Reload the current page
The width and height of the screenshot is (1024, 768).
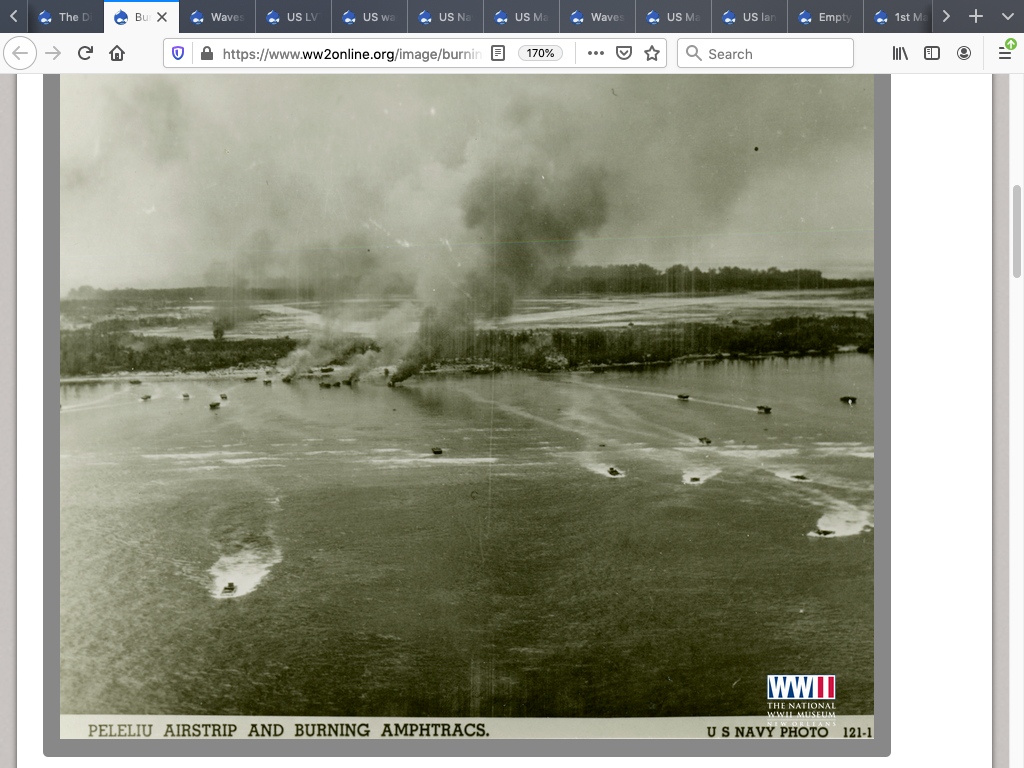85,54
